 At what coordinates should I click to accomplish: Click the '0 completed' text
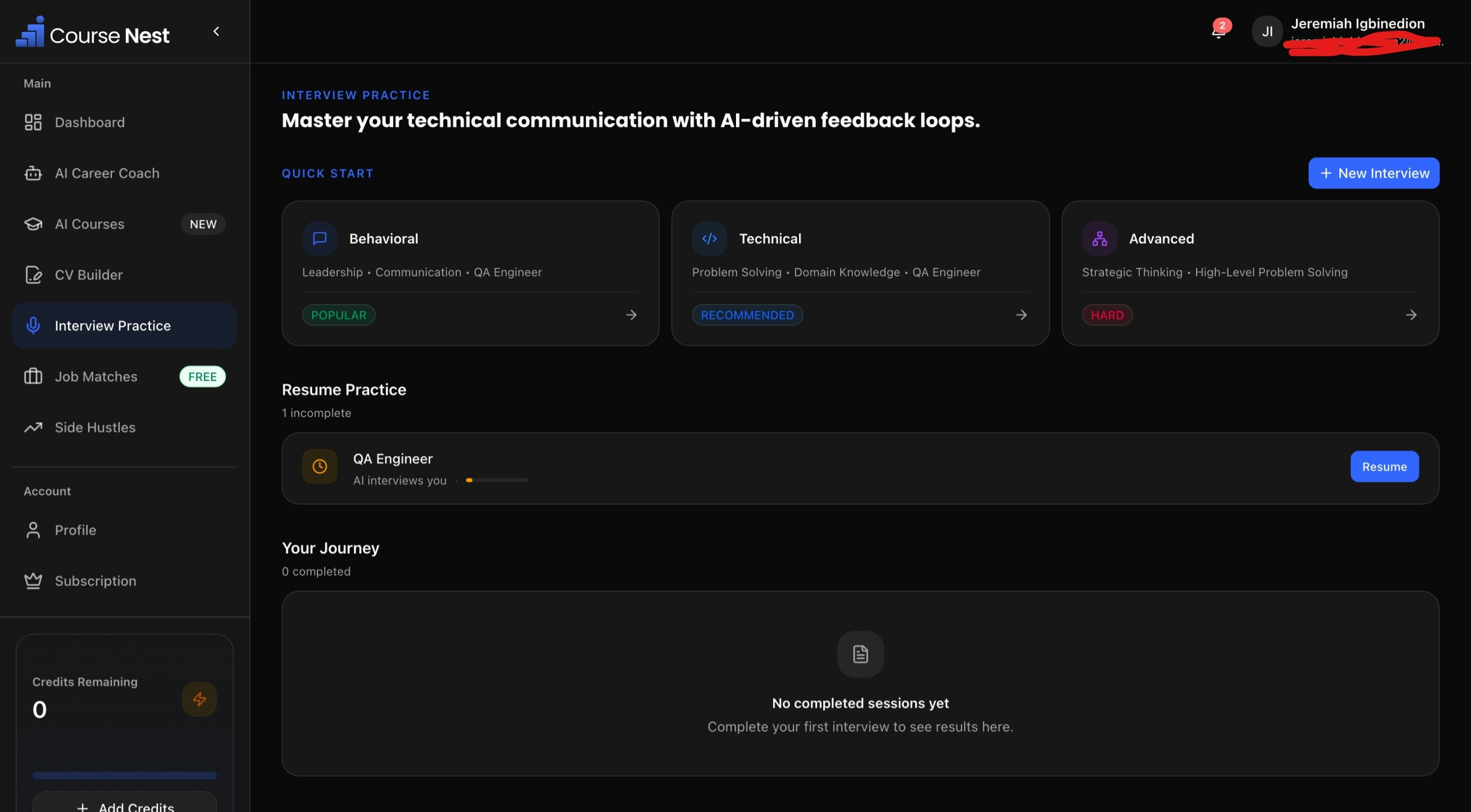(316, 571)
